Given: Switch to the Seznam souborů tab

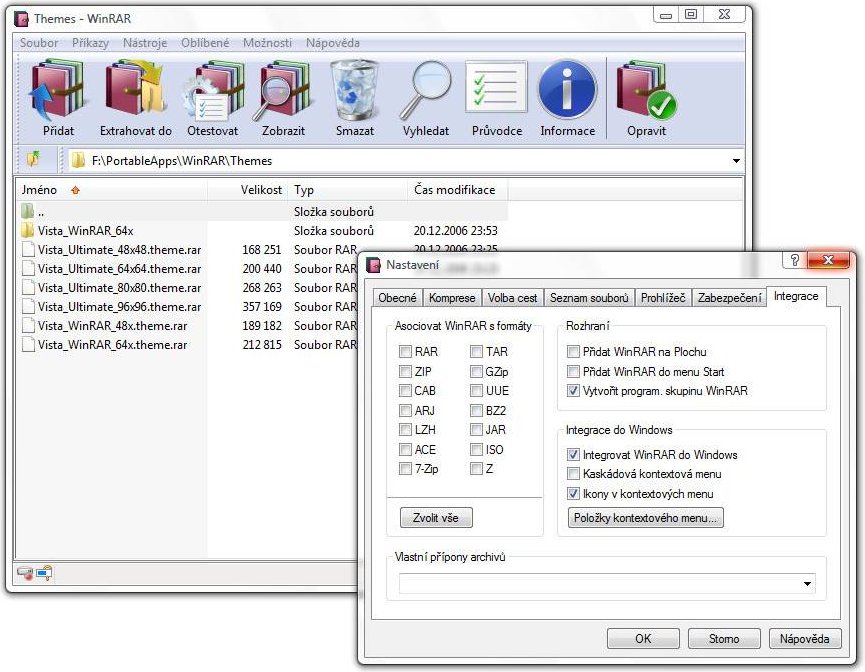Looking at the screenshot, I should pyautogui.click(x=589, y=297).
